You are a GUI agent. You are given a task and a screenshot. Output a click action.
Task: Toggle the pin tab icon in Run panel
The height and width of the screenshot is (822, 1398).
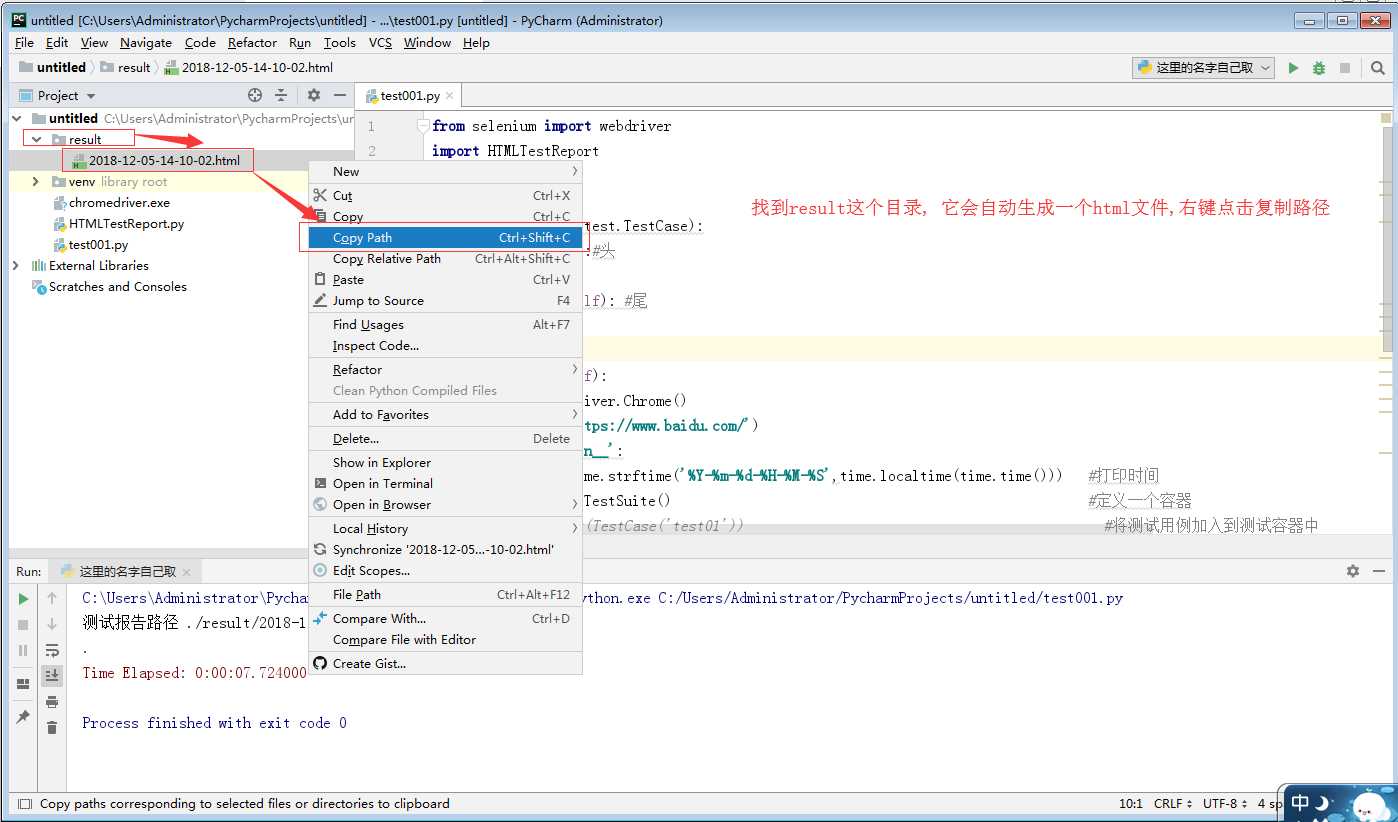pos(23,717)
